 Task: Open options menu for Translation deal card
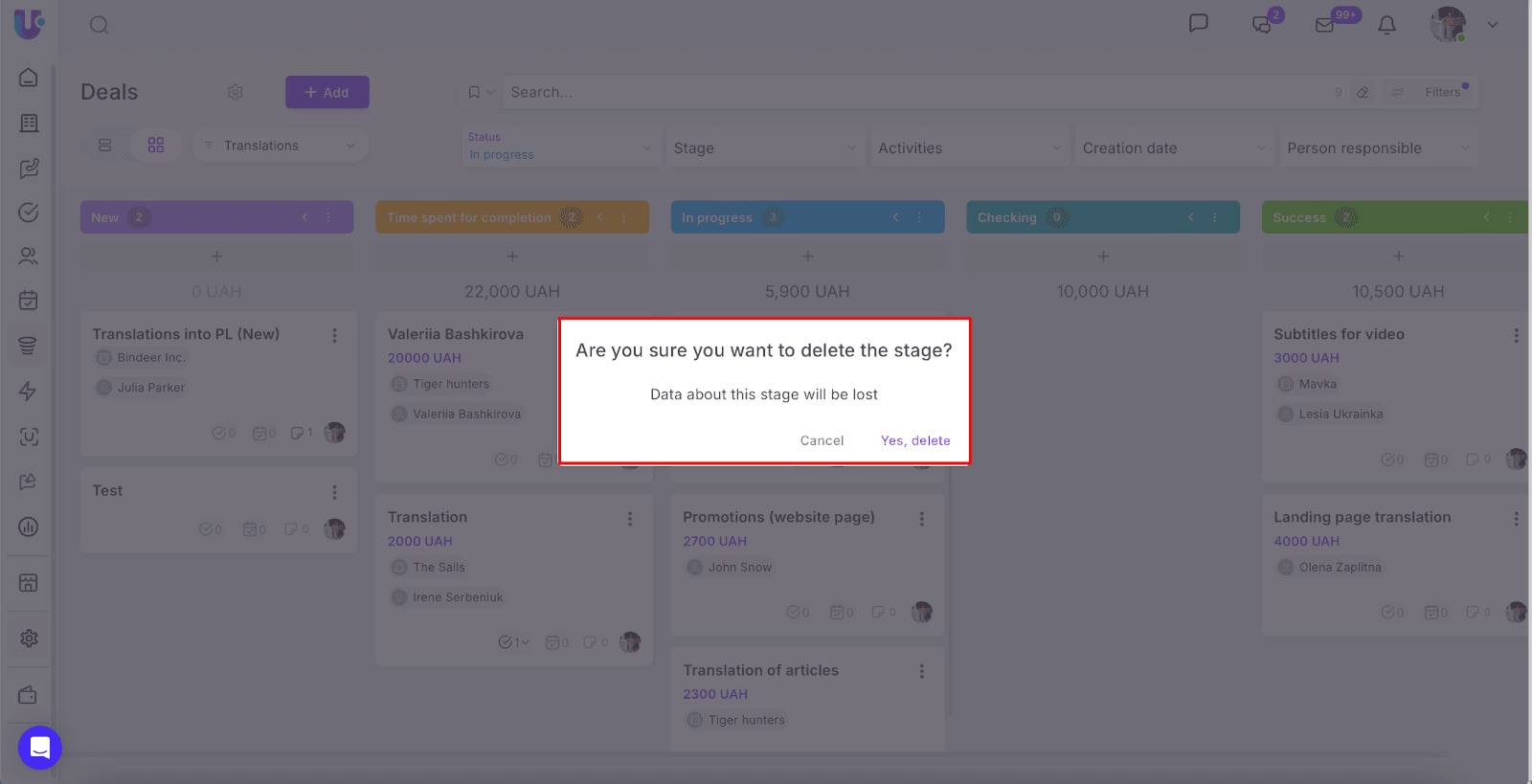630,519
